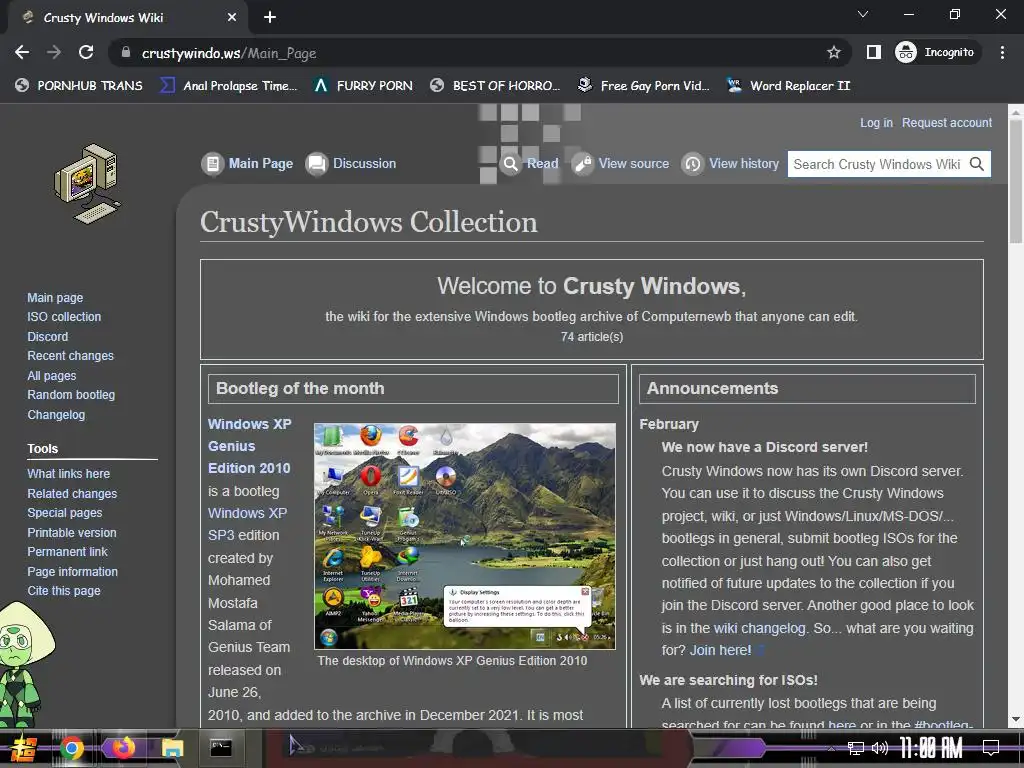Submit search with the magnifier button
1024x768 pixels.
coord(976,164)
